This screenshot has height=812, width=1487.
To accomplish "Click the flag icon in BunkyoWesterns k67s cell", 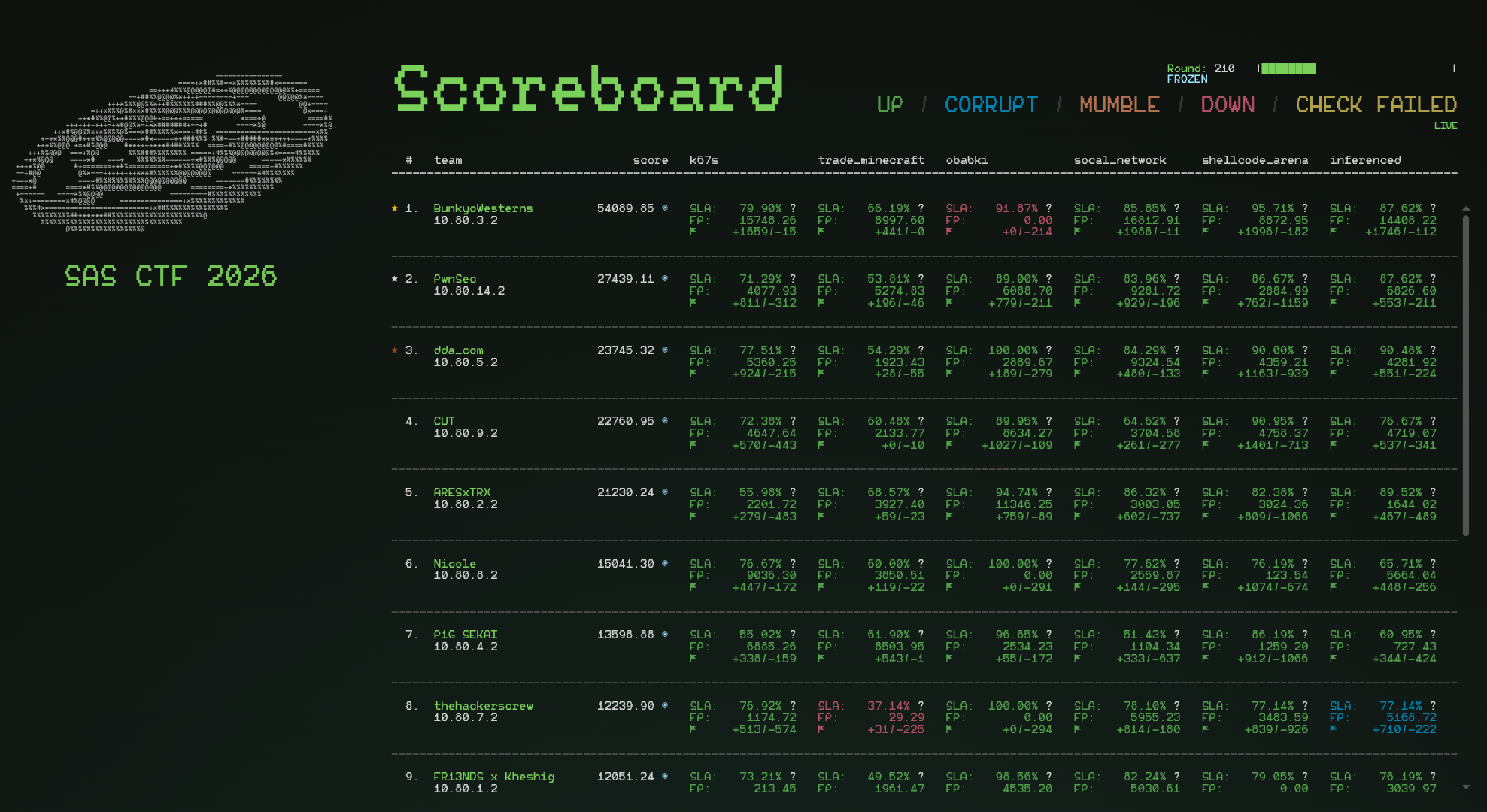I will click(x=693, y=232).
